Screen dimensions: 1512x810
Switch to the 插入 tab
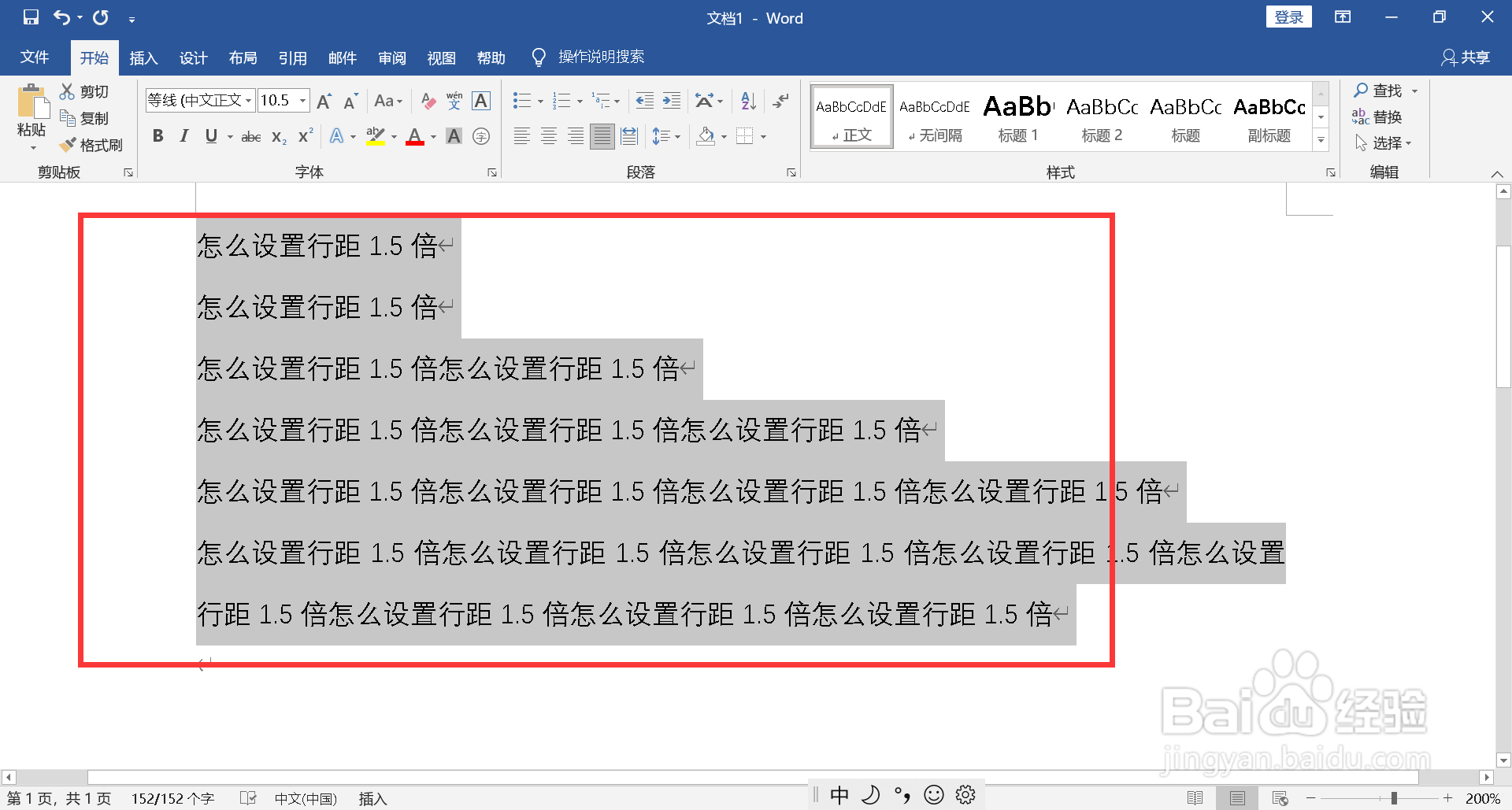coord(144,57)
